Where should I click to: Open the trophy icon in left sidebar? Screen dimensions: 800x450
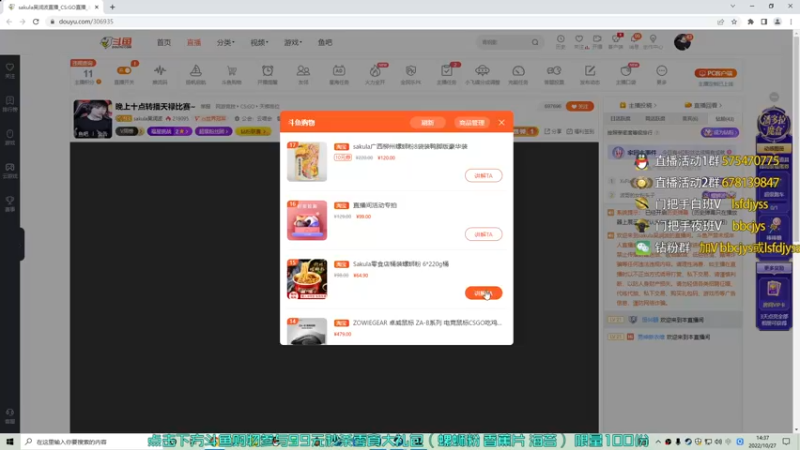coord(10,201)
